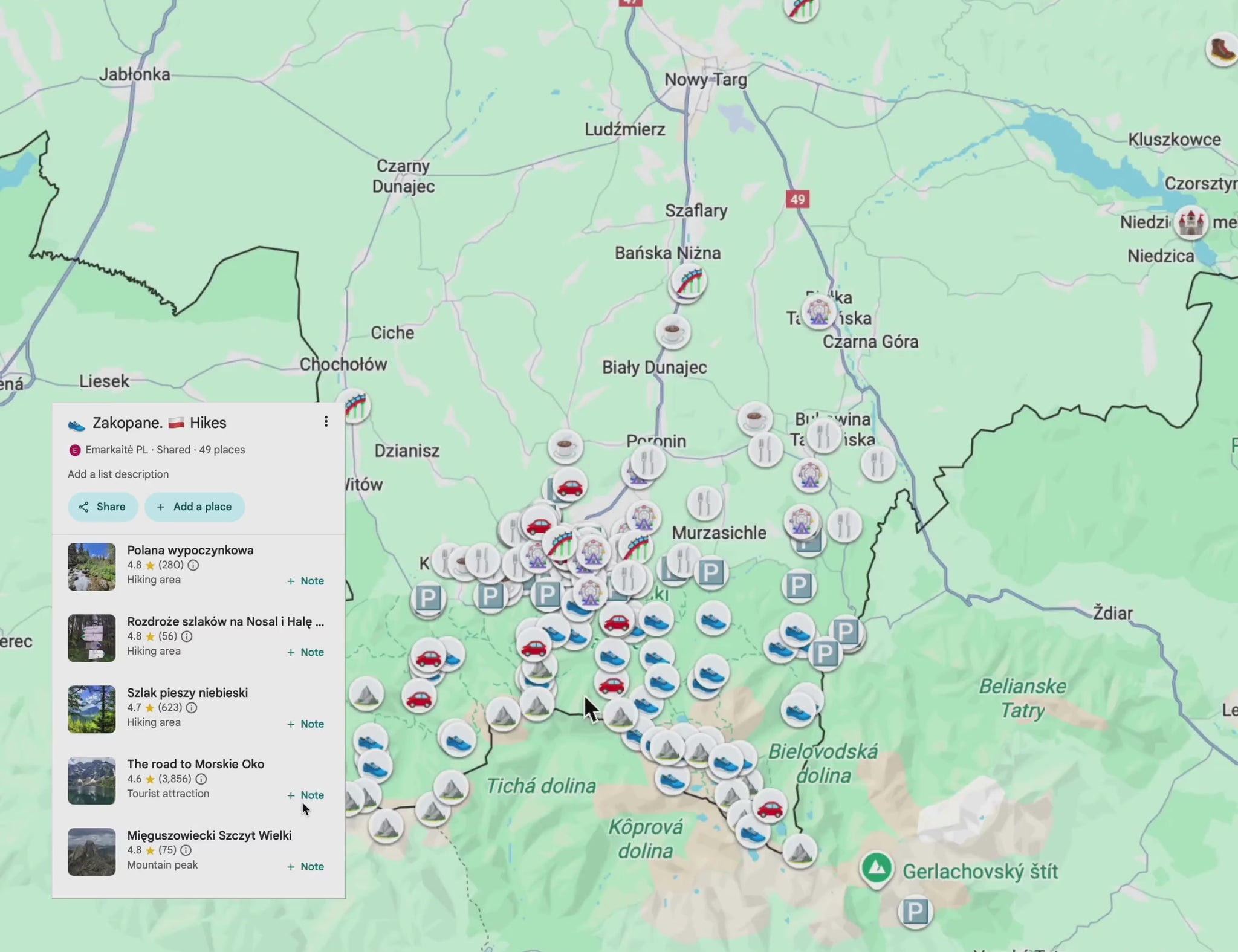The image size is (1238, 952).
Task: Click the ferris wheel pin at Białka Tatrzańska
Action: click(x=818, y=312)
